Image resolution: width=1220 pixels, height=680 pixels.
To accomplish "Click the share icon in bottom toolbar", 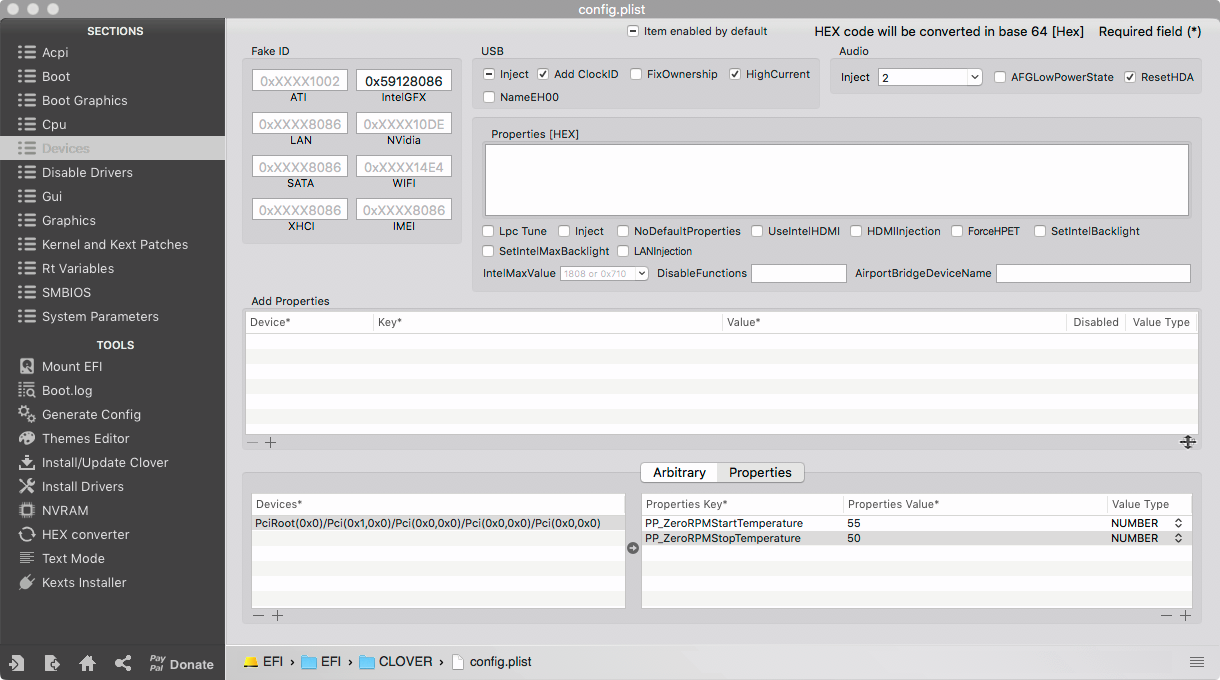I will point(123,663).
